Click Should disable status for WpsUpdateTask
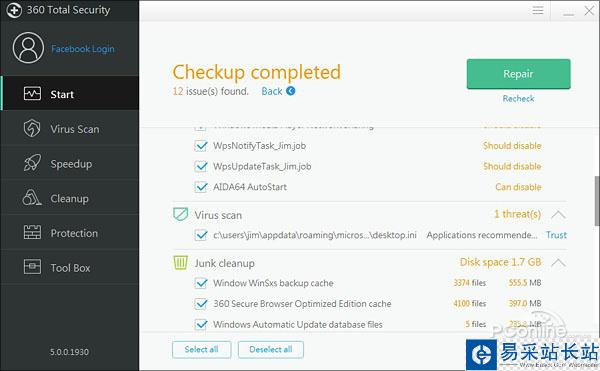 point(512,166)
